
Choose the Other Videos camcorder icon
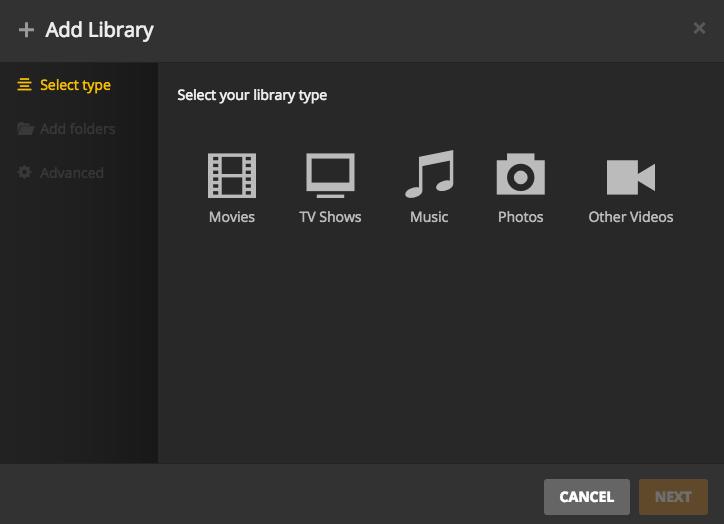(630, 177)
